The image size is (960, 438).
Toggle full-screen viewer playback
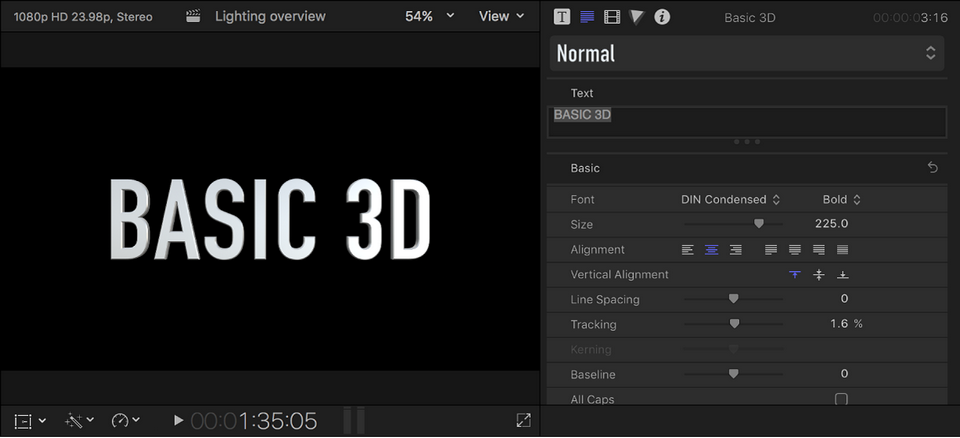click(x=523, y=420)
